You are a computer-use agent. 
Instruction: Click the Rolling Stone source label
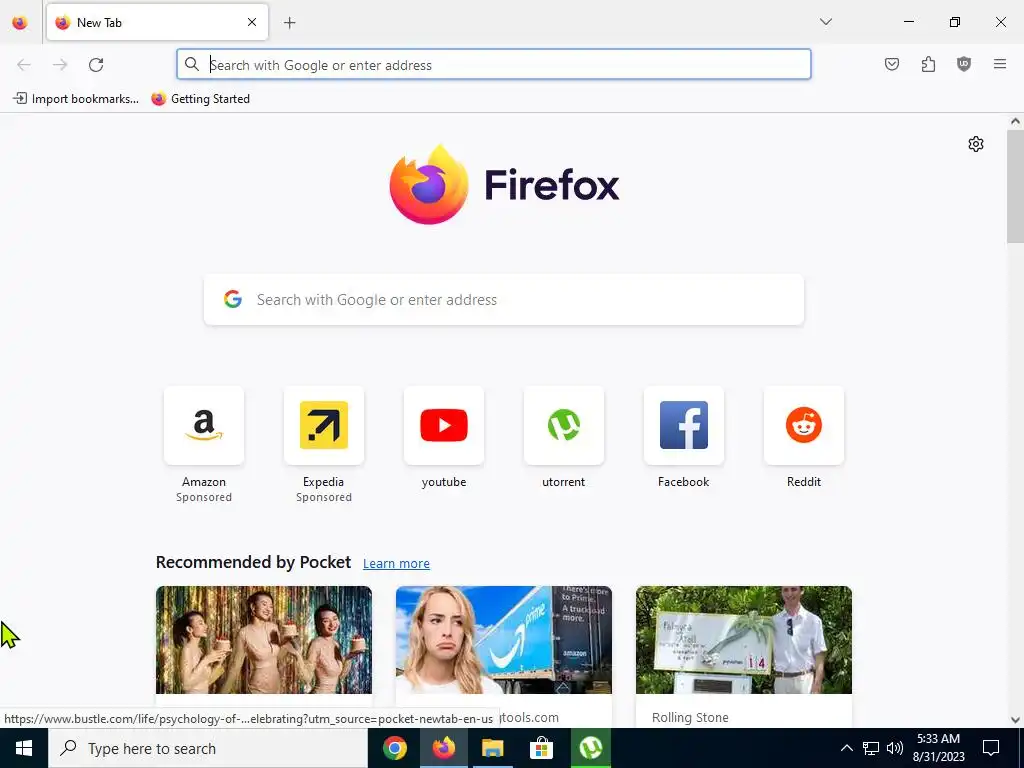coord(690,717)
